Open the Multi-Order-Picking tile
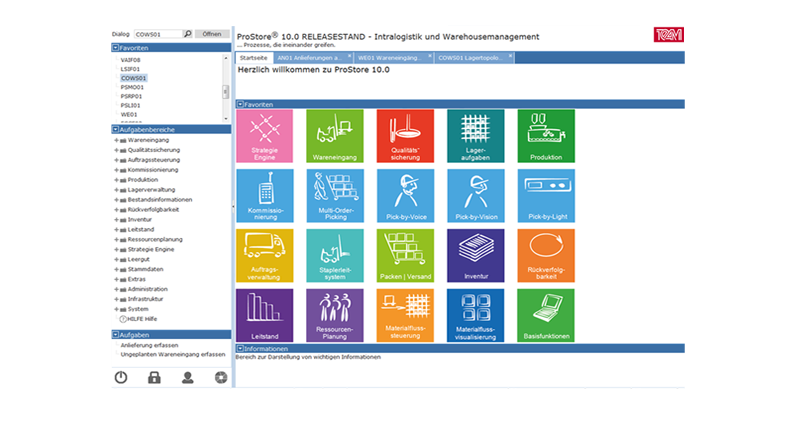The height and width of the screenshot is (443, 800). coord(335,196)
